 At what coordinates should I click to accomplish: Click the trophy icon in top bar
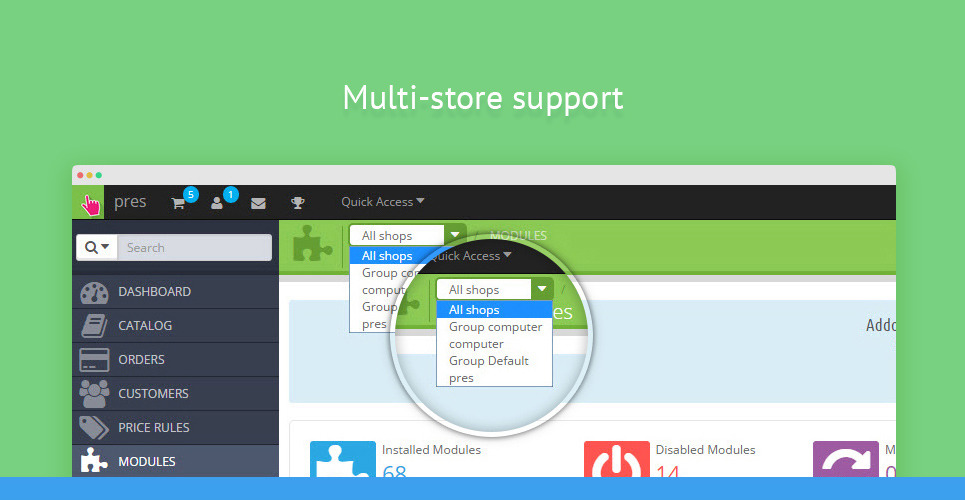(x=298, y=203)
